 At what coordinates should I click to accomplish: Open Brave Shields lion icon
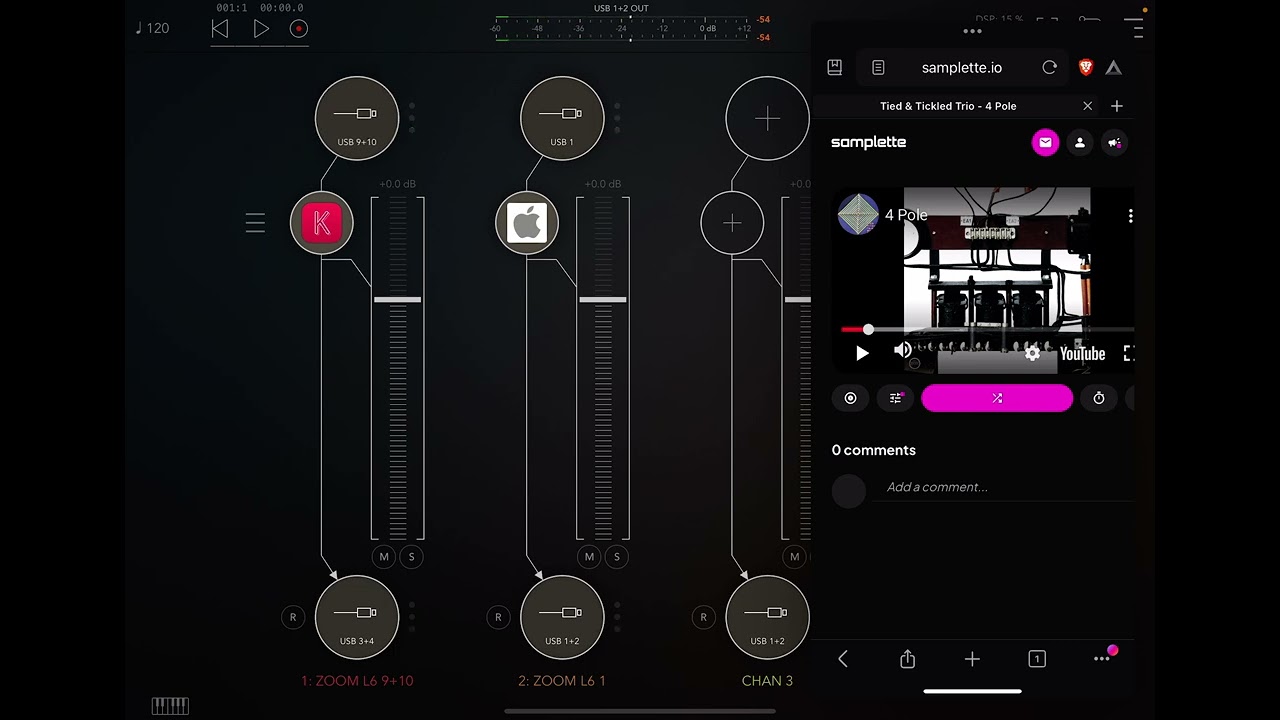[x=1086, y=67]
